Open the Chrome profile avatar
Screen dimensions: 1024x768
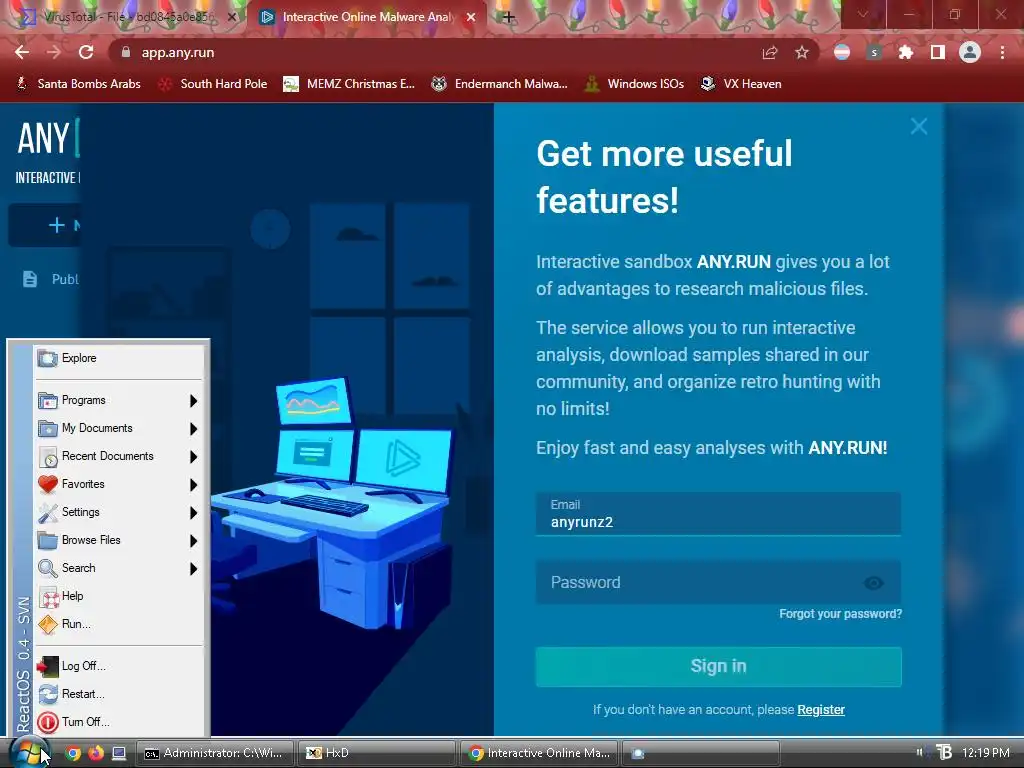pyautogui.click(x=970, y=52)
